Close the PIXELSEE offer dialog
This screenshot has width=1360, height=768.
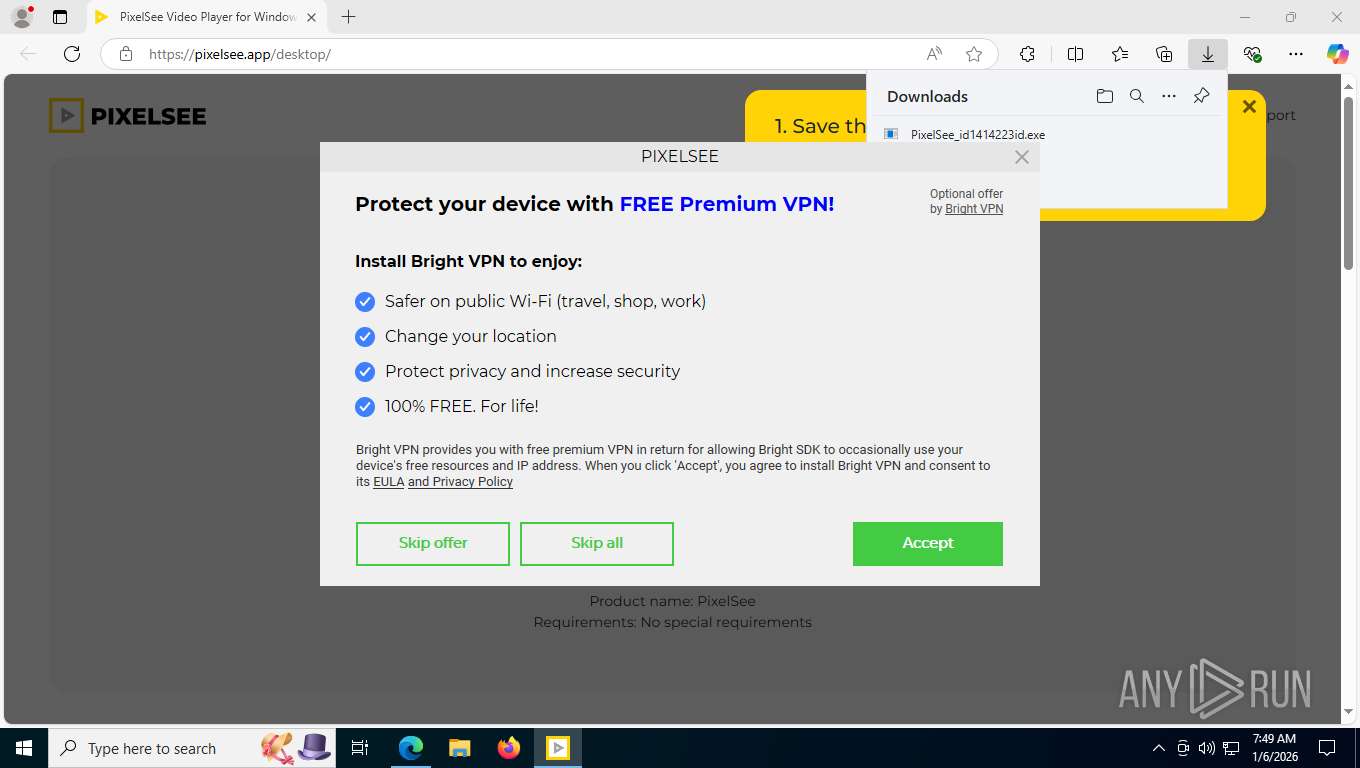click(1021, 157)
